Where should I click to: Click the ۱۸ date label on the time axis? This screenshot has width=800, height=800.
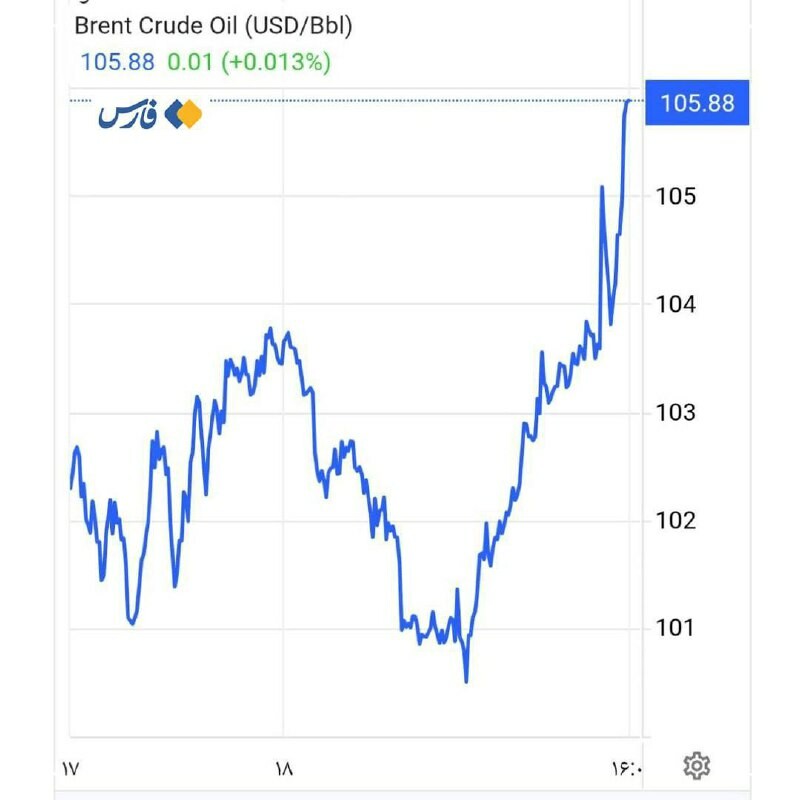click(283, 769)
